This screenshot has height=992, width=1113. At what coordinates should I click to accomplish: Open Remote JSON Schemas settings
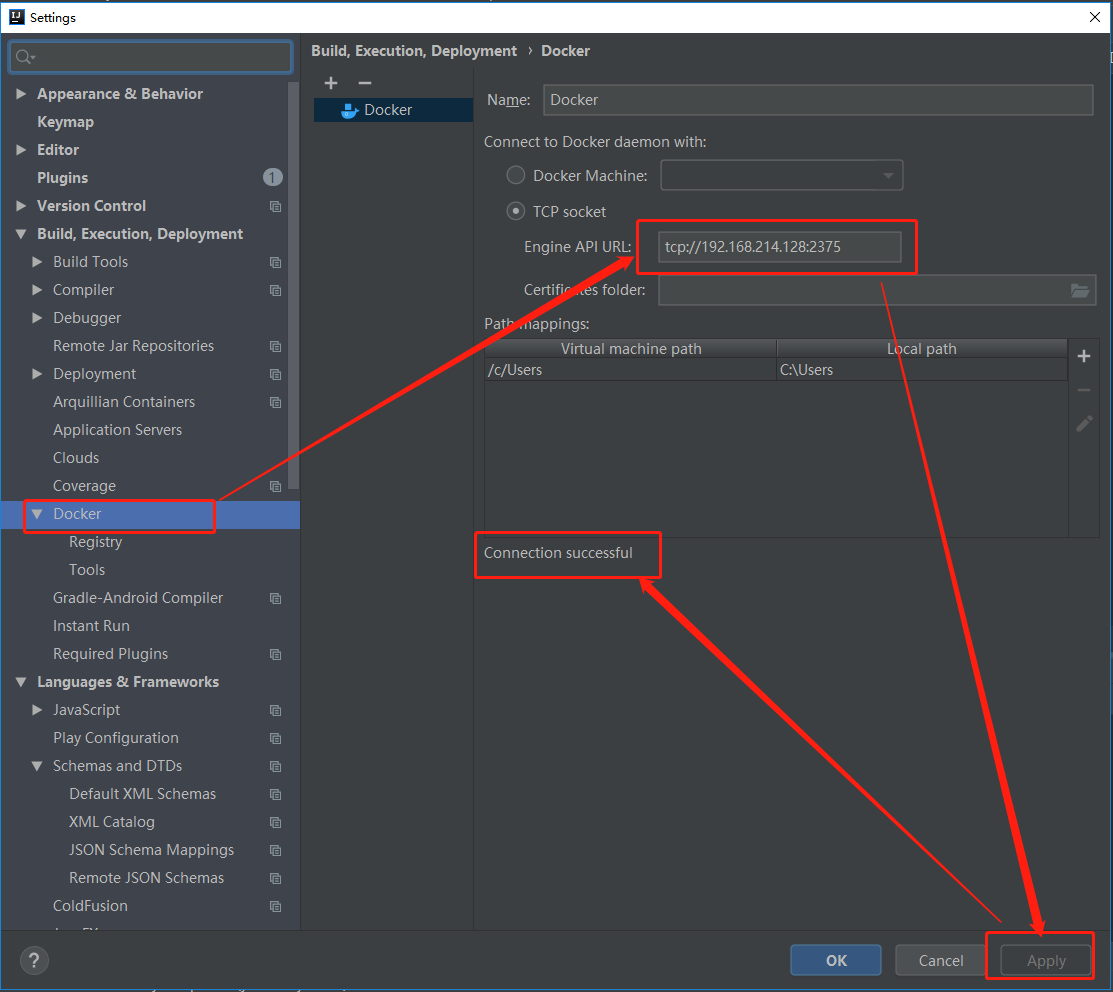tap(146, 878)
